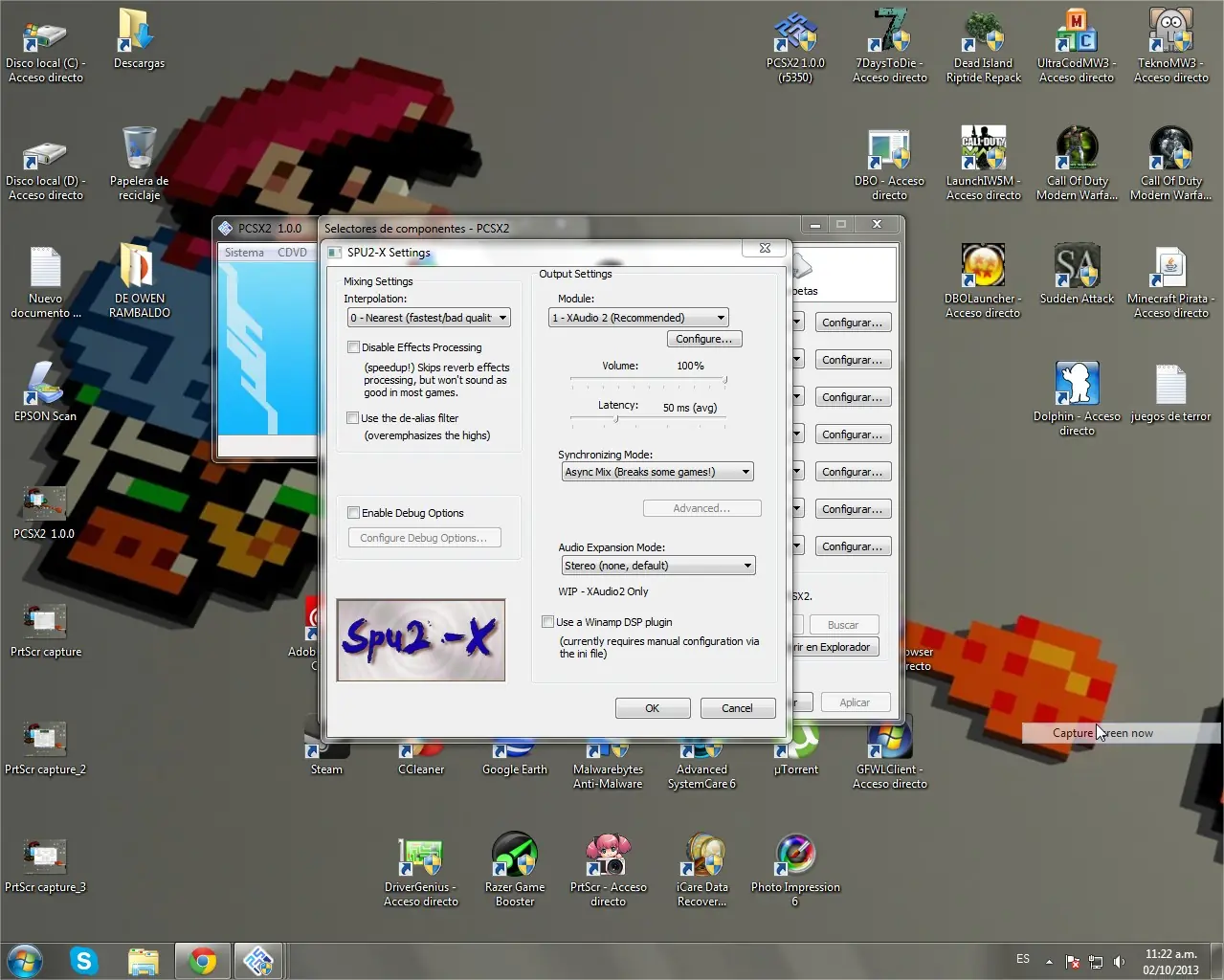1224x980 pixels.
Task: Check Enable Debug Options
Action: click(x=353, y=513)
